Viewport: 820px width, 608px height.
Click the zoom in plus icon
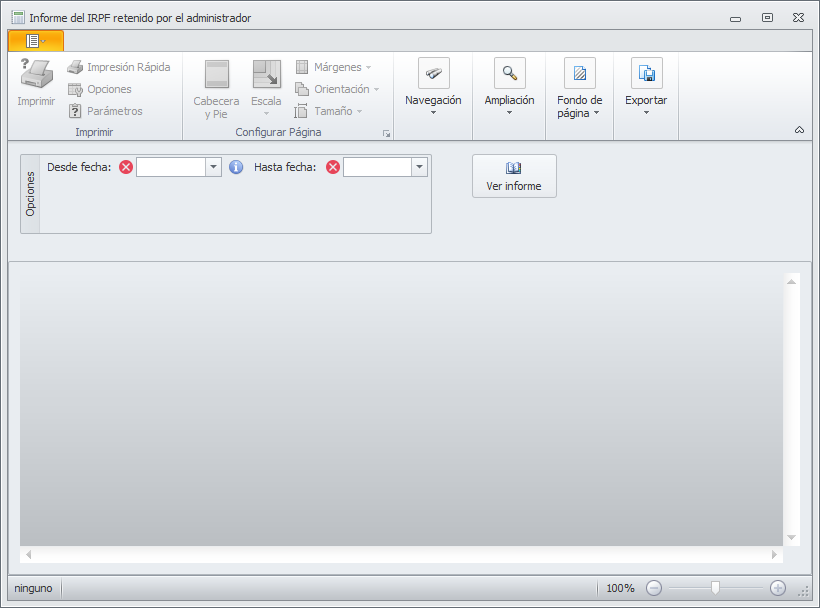(778, 588)
